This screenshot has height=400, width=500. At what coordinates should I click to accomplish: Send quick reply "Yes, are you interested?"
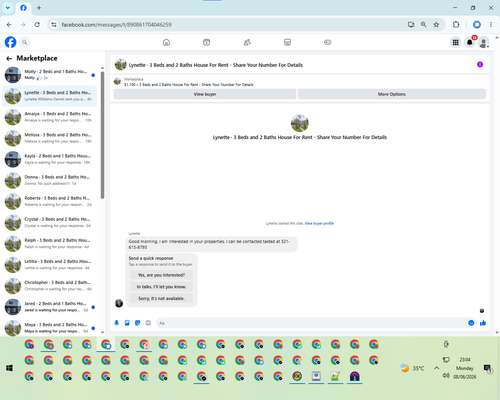click(161, 275)
